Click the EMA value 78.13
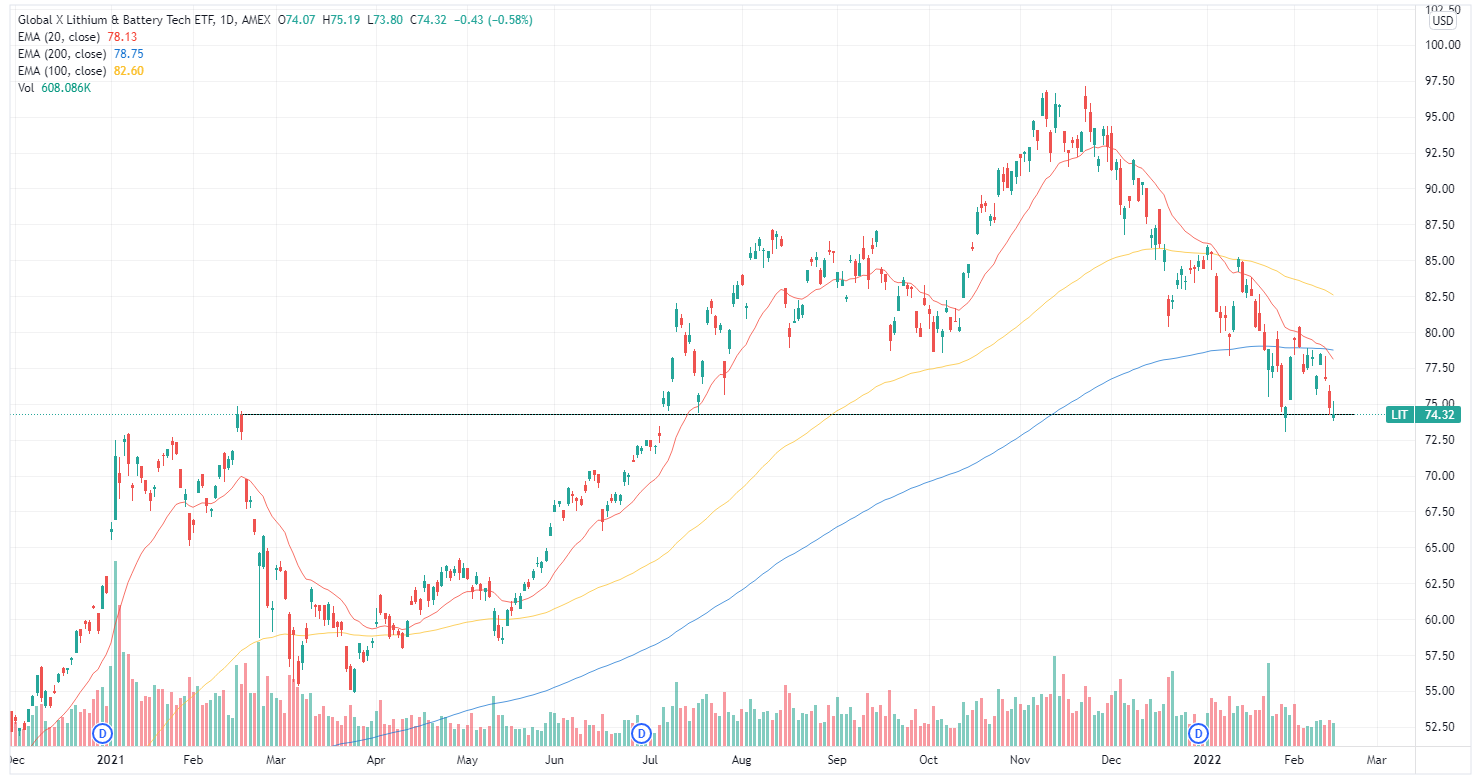This screenshot has width=1481, height=781. pyautogui.click(x=122, y=37)
